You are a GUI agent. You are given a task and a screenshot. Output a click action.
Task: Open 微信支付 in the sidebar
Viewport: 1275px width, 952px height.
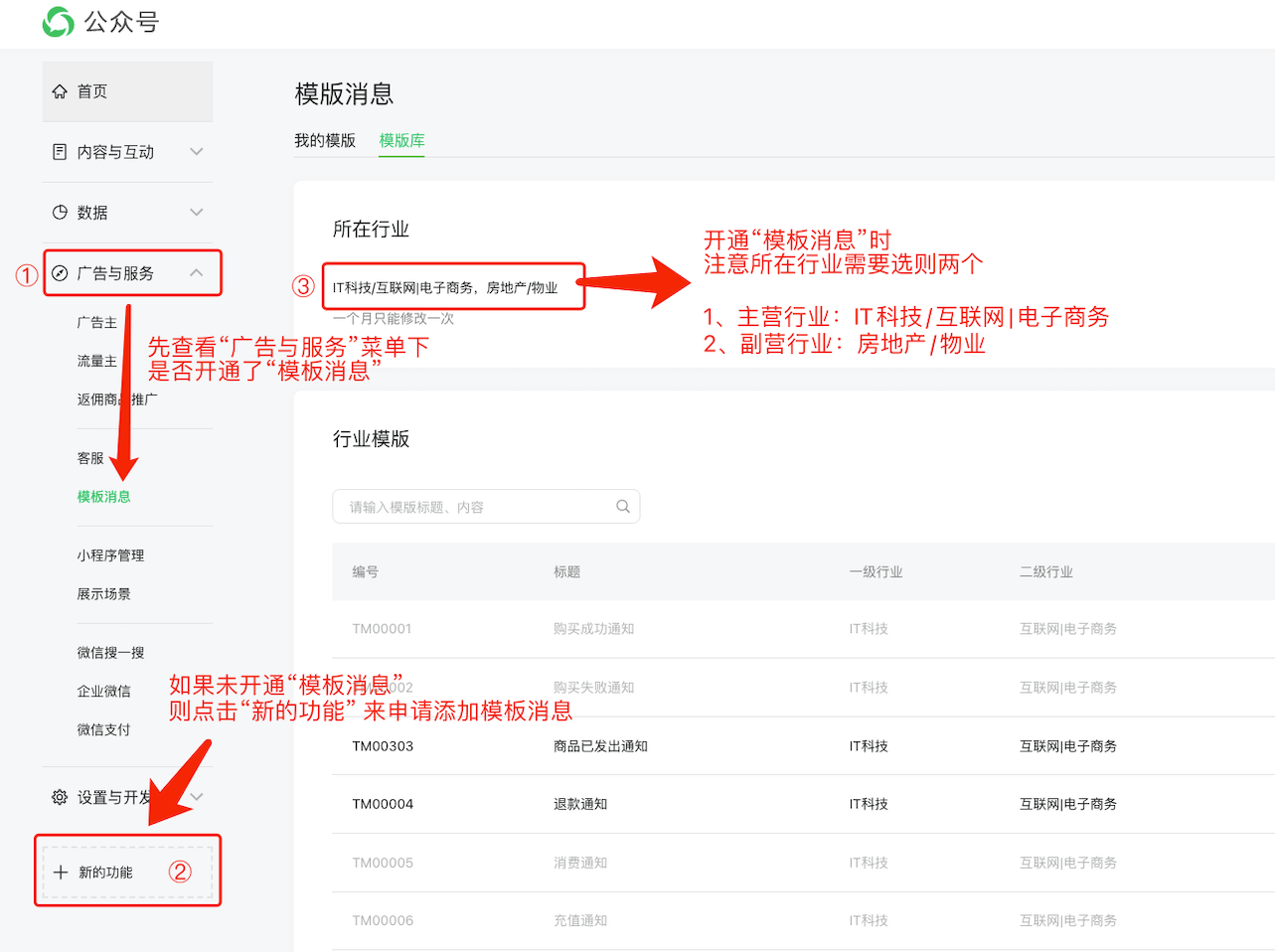coord(104,730)
